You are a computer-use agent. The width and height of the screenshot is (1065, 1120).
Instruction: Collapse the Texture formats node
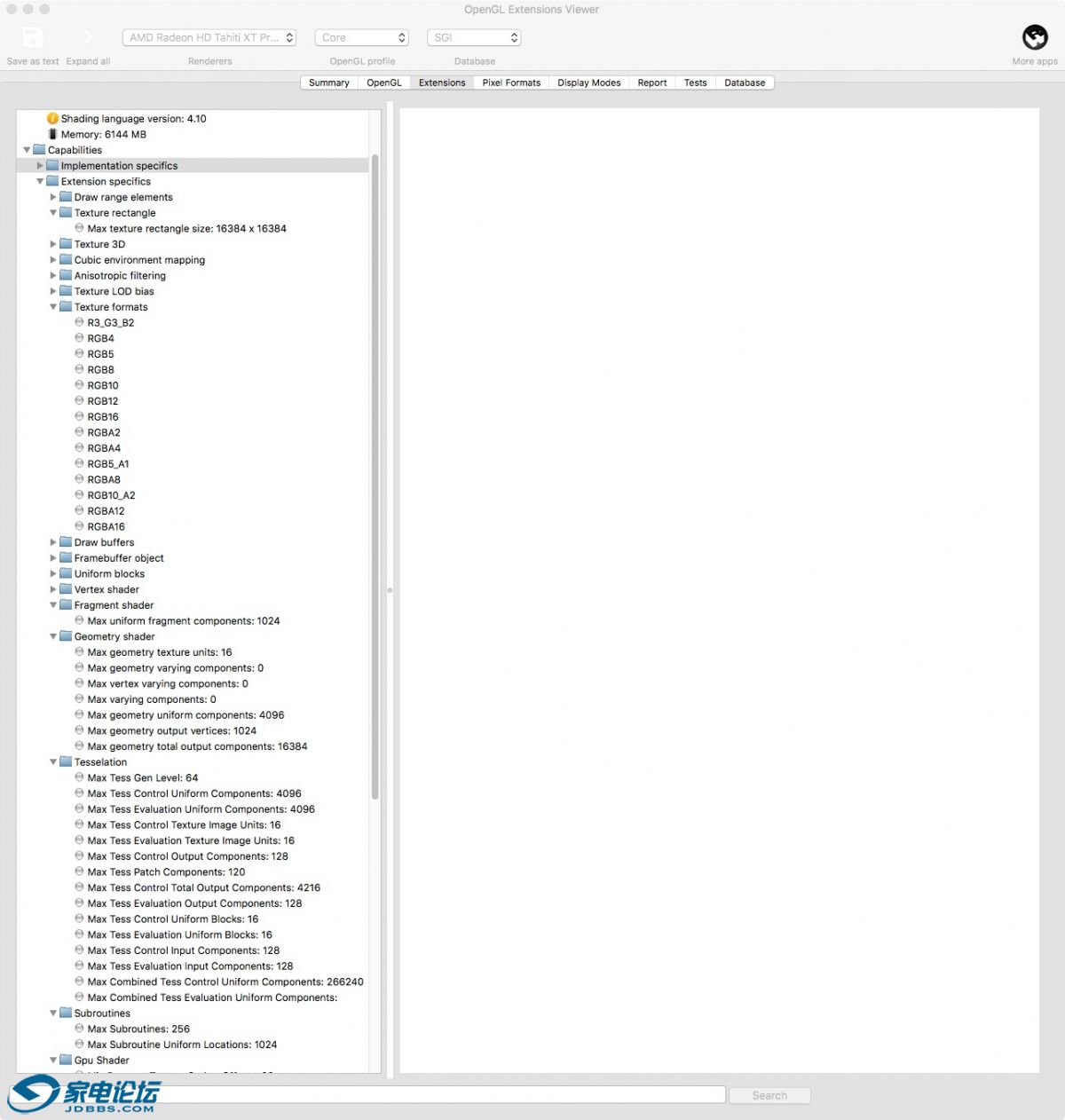click(x=53, y=307)
